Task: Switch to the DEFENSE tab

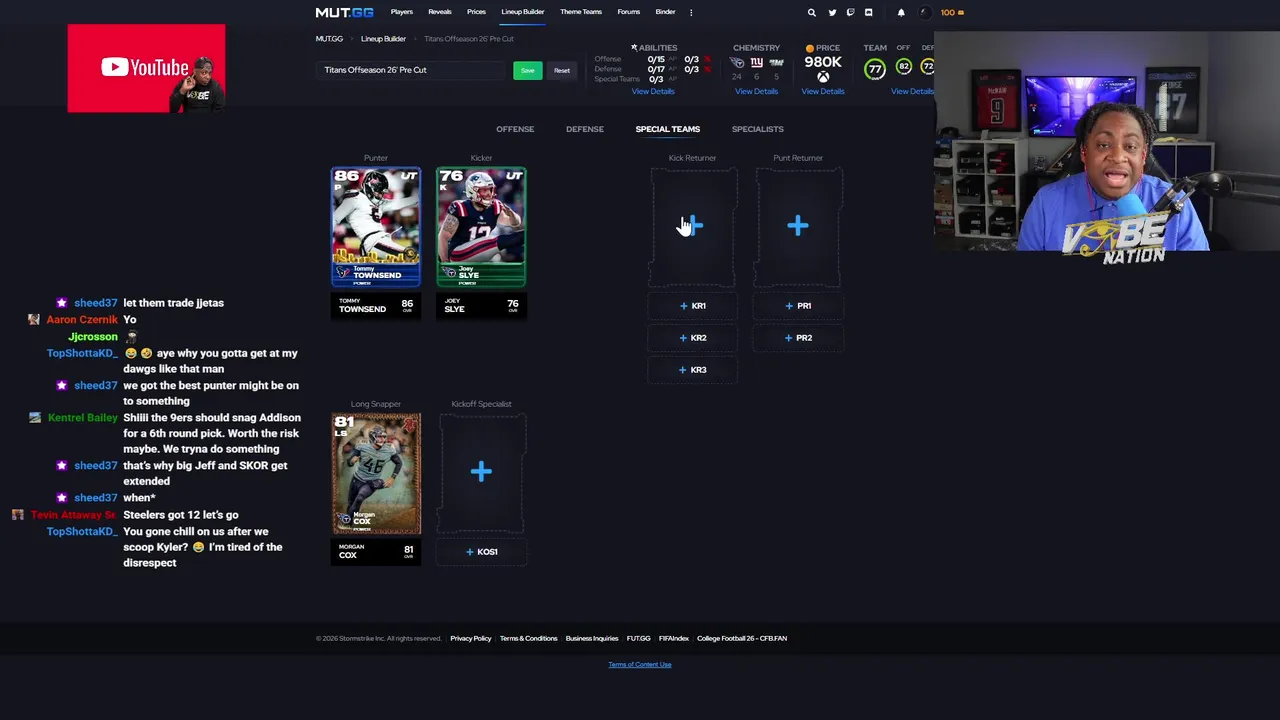Action: (x=585, y=129)
